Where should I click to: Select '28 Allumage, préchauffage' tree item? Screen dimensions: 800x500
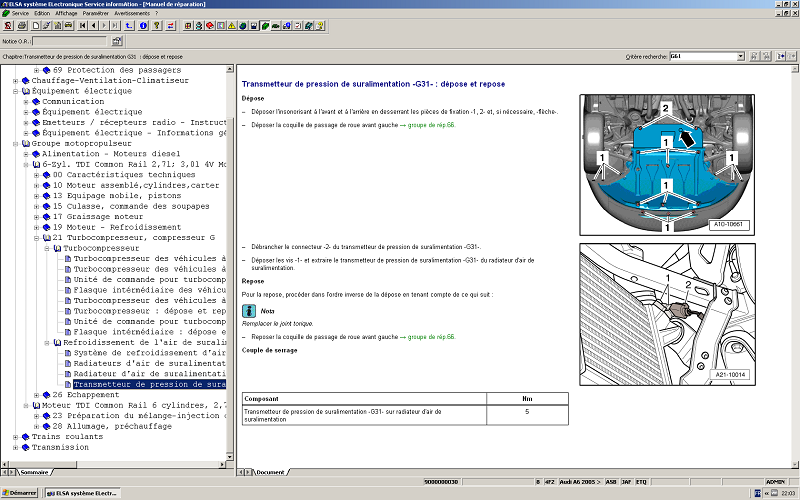[112, 427]
